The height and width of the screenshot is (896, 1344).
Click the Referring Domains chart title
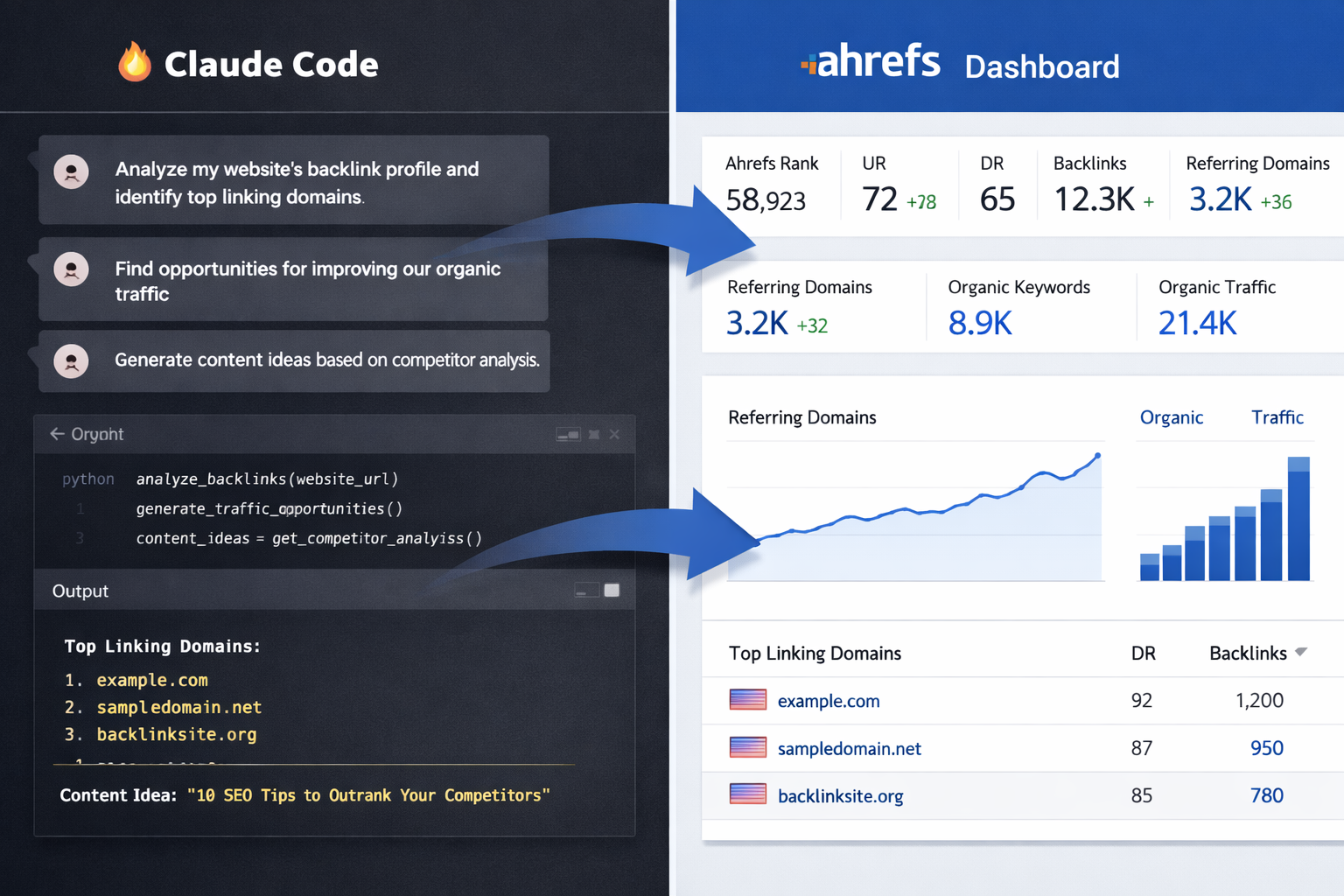pyautogui.click(x=801, y=417)
